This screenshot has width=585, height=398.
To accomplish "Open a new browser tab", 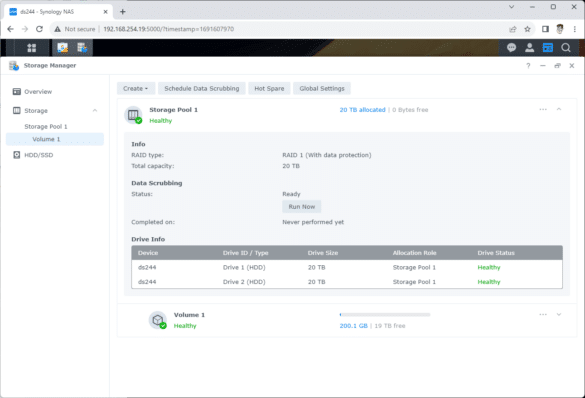I will click(122, 12).
